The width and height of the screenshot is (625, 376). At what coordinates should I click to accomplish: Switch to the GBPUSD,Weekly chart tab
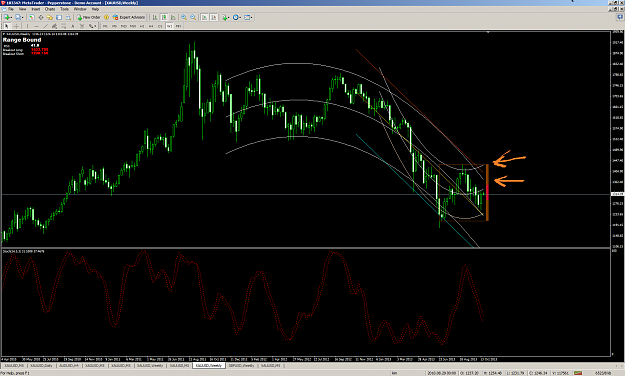pyautogui.click(x=242, y=365)
